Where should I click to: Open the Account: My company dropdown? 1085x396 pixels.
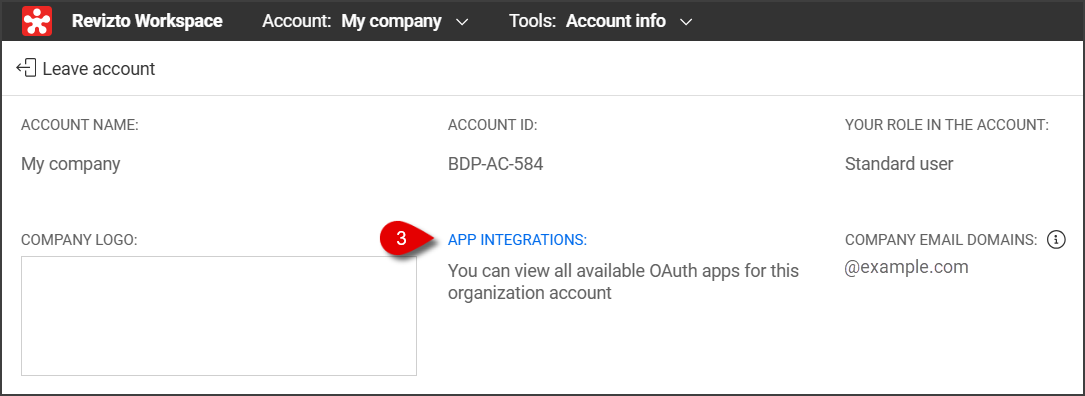tap(365, 21)
